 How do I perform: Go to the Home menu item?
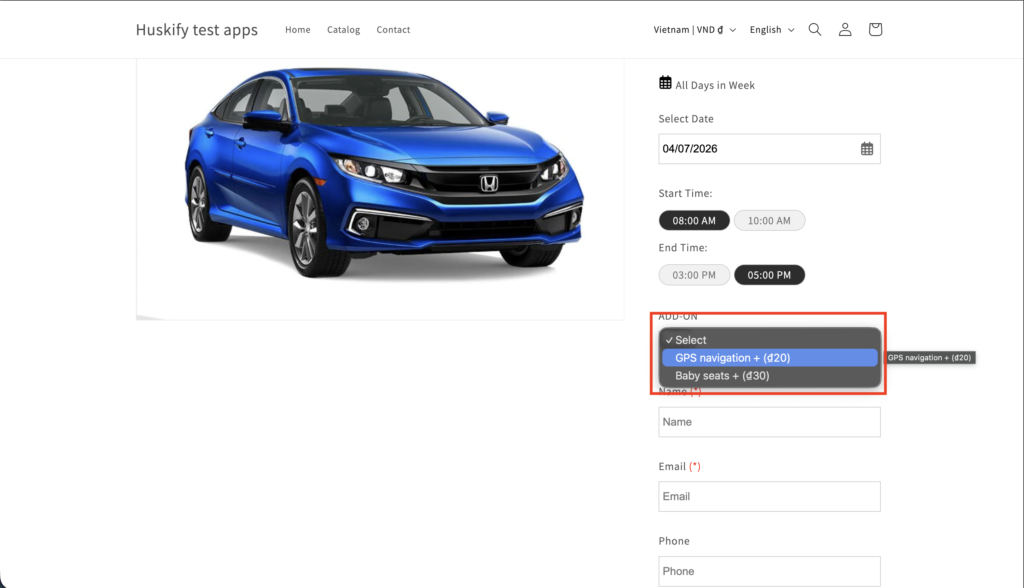tap(298, 30)
